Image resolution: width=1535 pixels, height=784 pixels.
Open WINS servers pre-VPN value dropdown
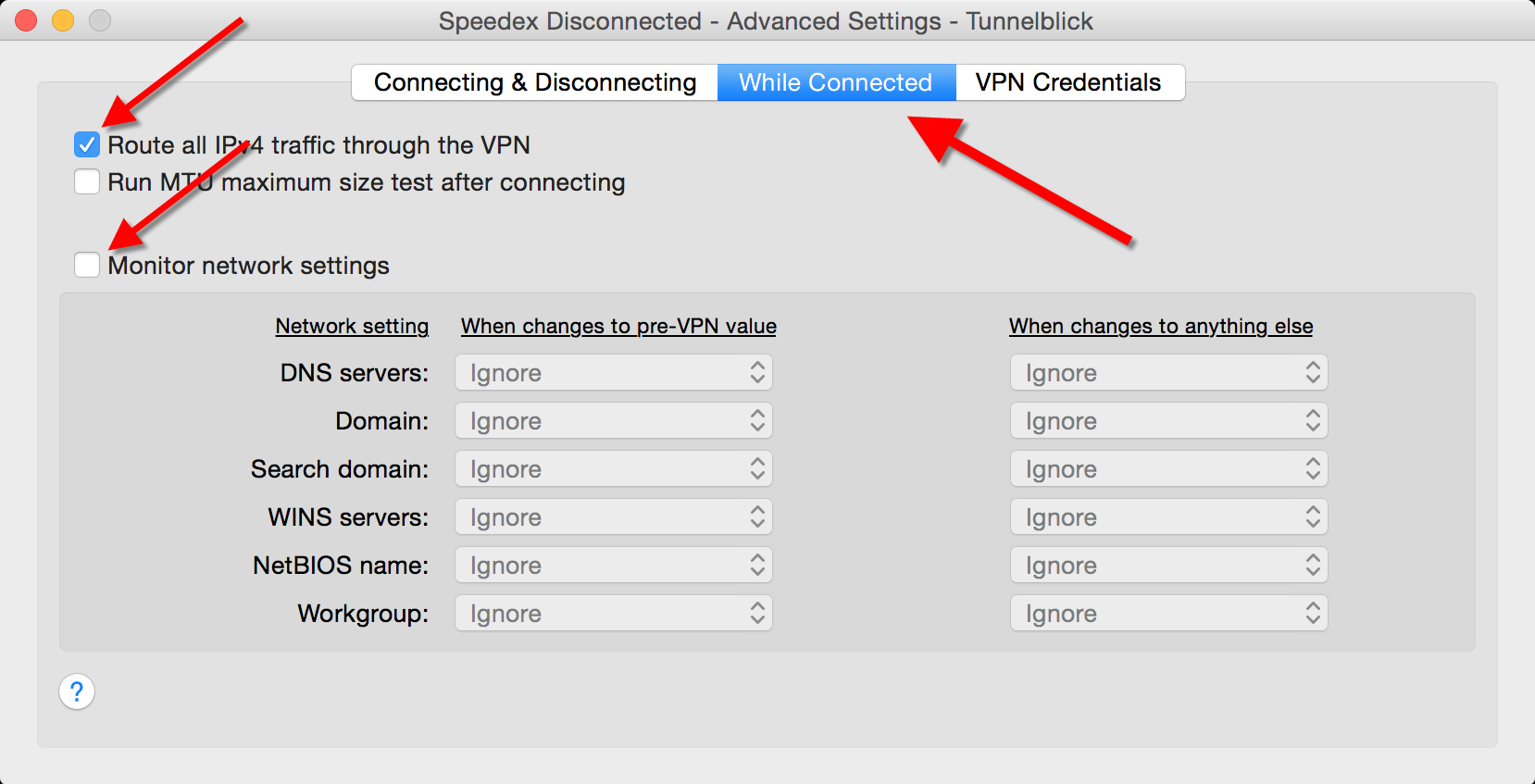613,517
